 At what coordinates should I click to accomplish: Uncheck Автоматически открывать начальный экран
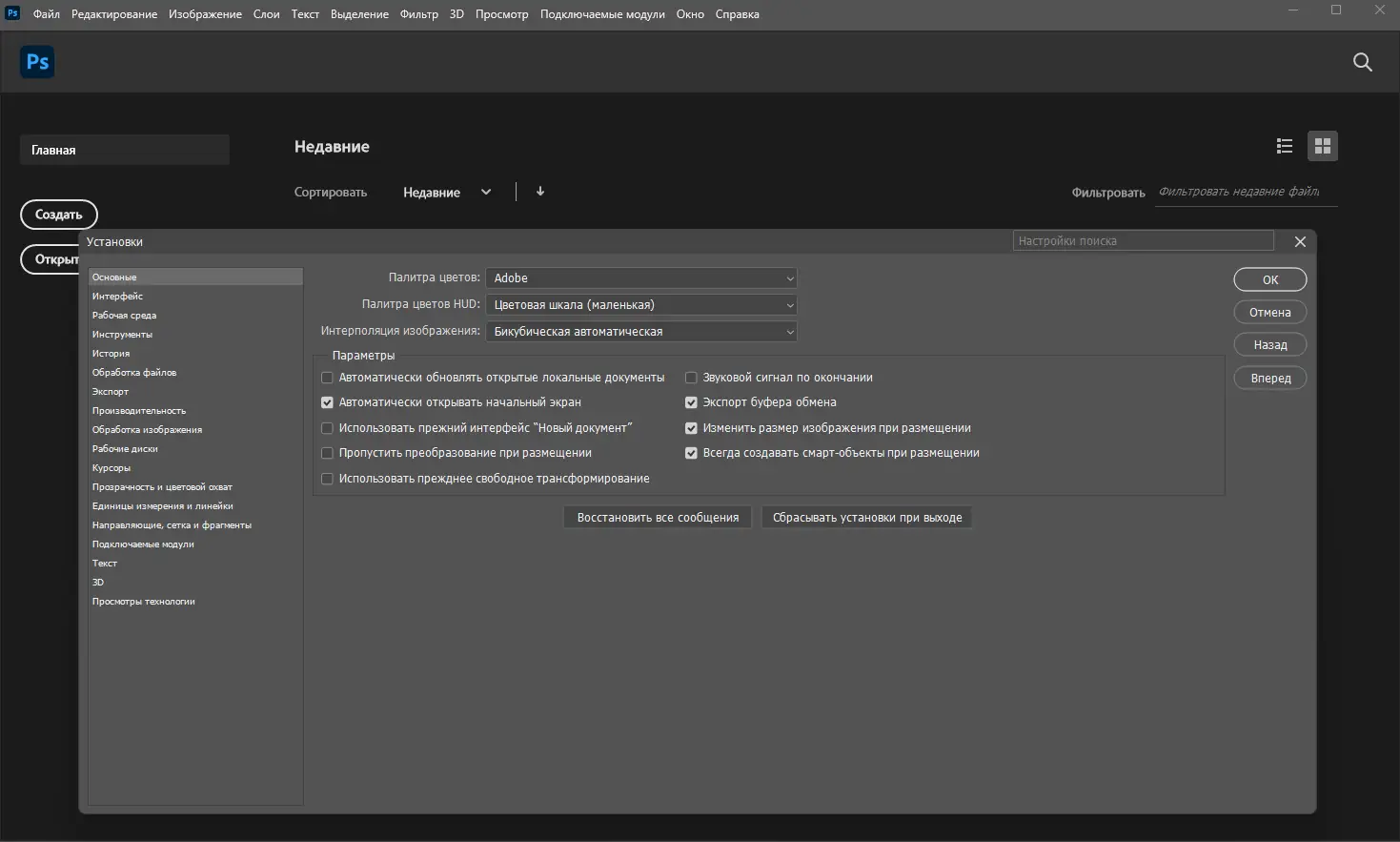coord(328,402)
